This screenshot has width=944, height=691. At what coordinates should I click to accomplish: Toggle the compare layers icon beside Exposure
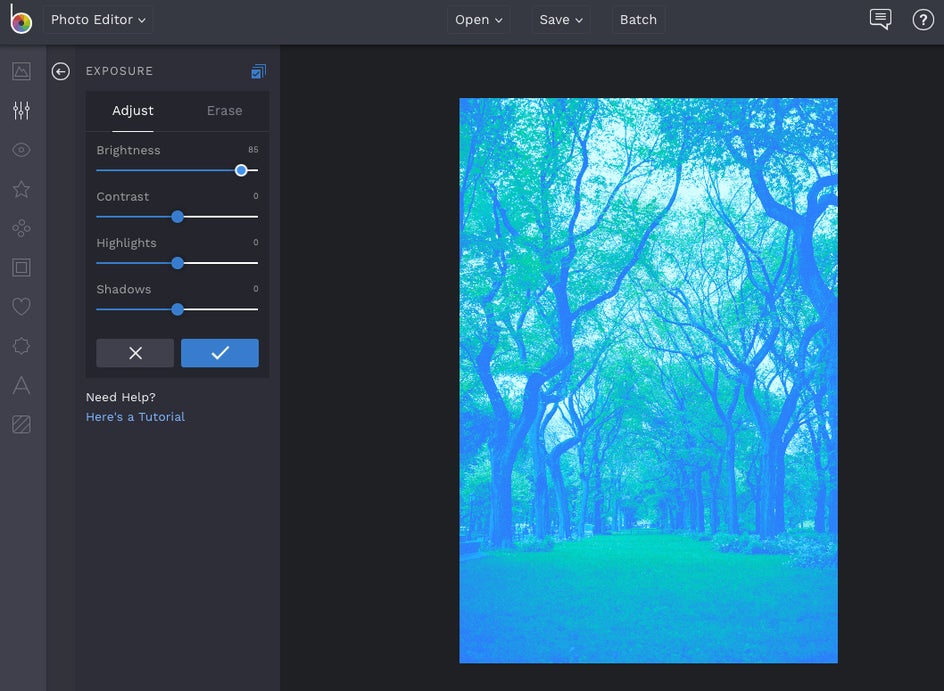[x=259, y=71]
